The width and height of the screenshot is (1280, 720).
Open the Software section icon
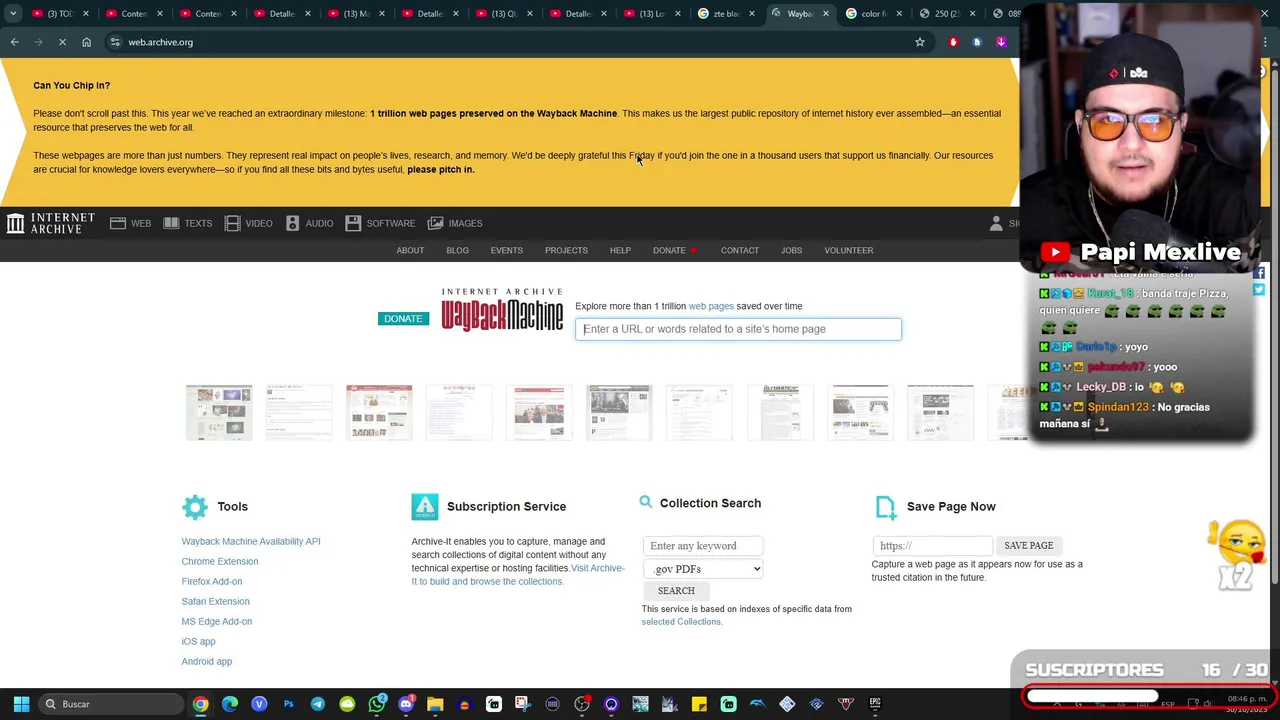(x=353, y=223)
